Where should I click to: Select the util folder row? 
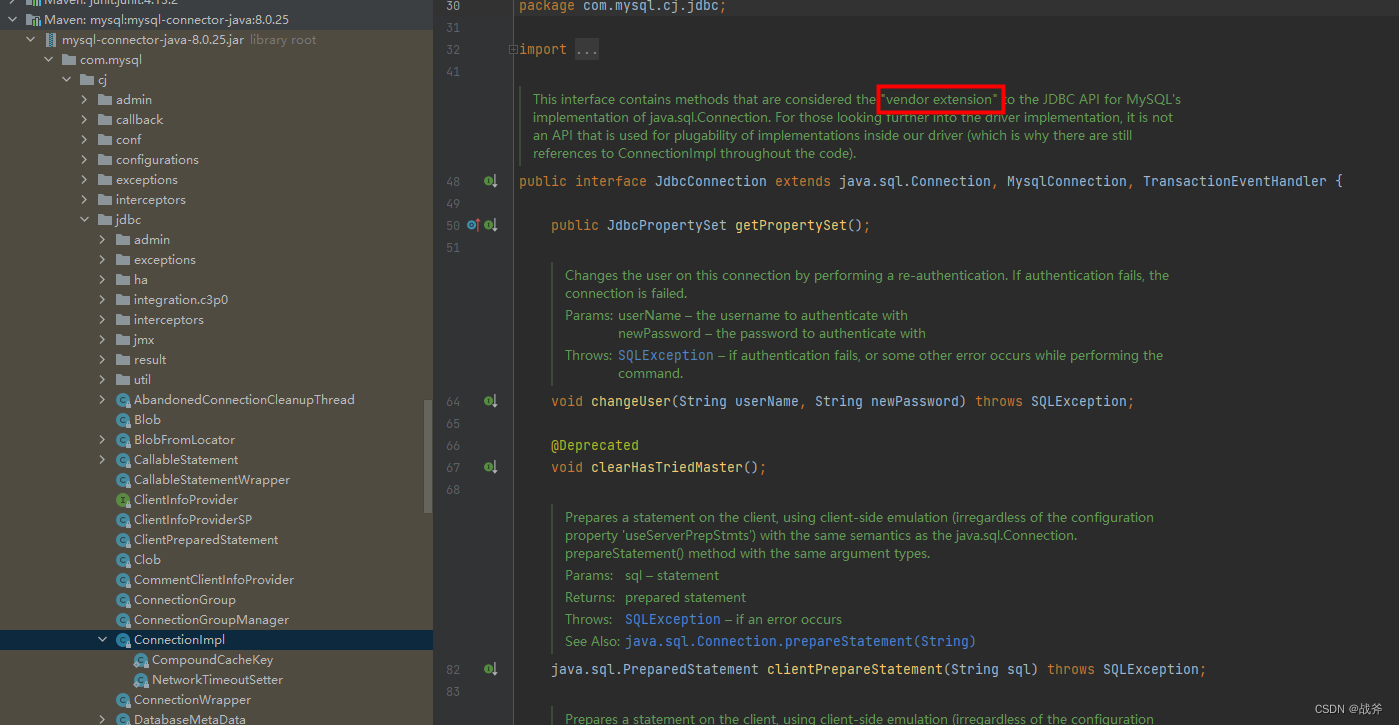216,380
